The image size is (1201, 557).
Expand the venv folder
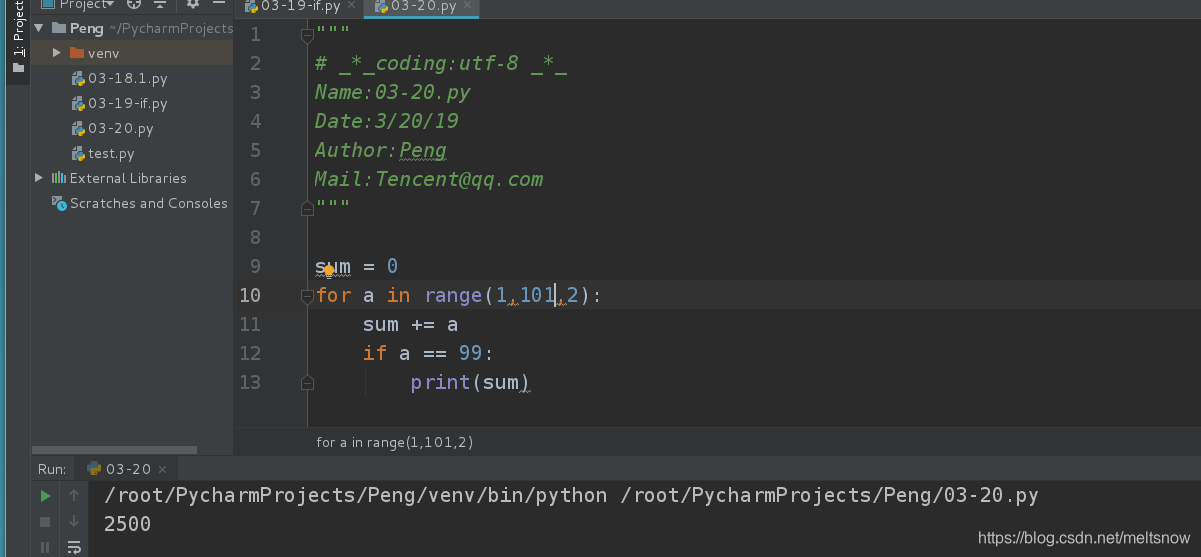(58, 53)
